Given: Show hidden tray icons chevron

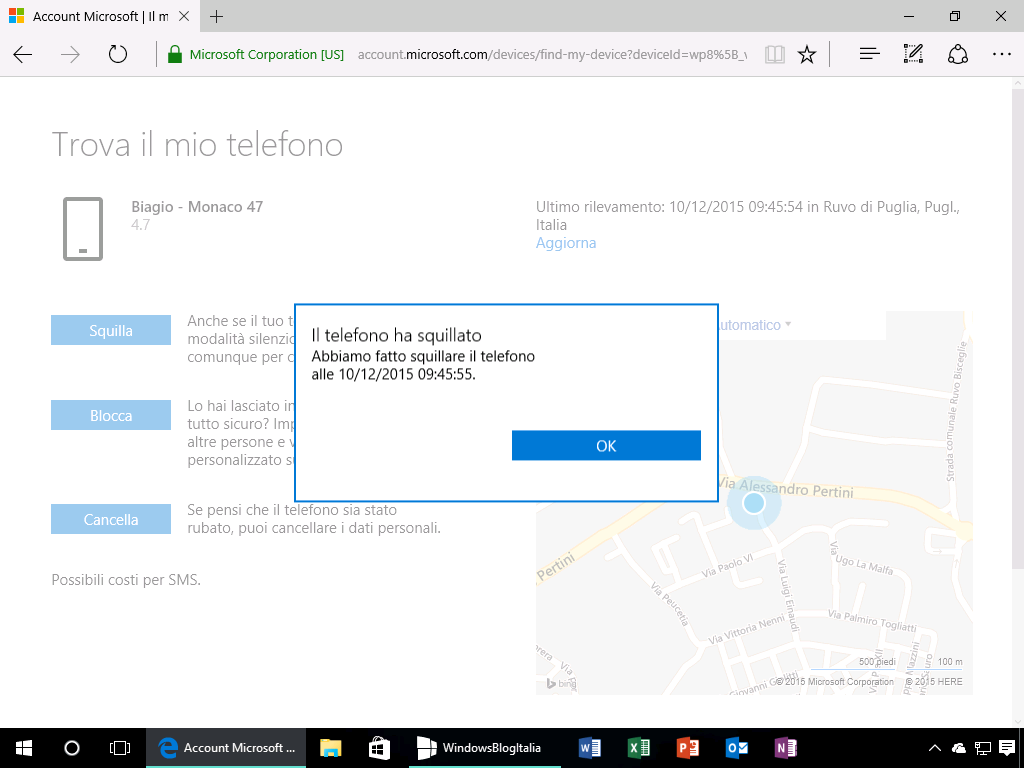Looking at the screenshot, I should pyautogui.click(x=935, y=748).
